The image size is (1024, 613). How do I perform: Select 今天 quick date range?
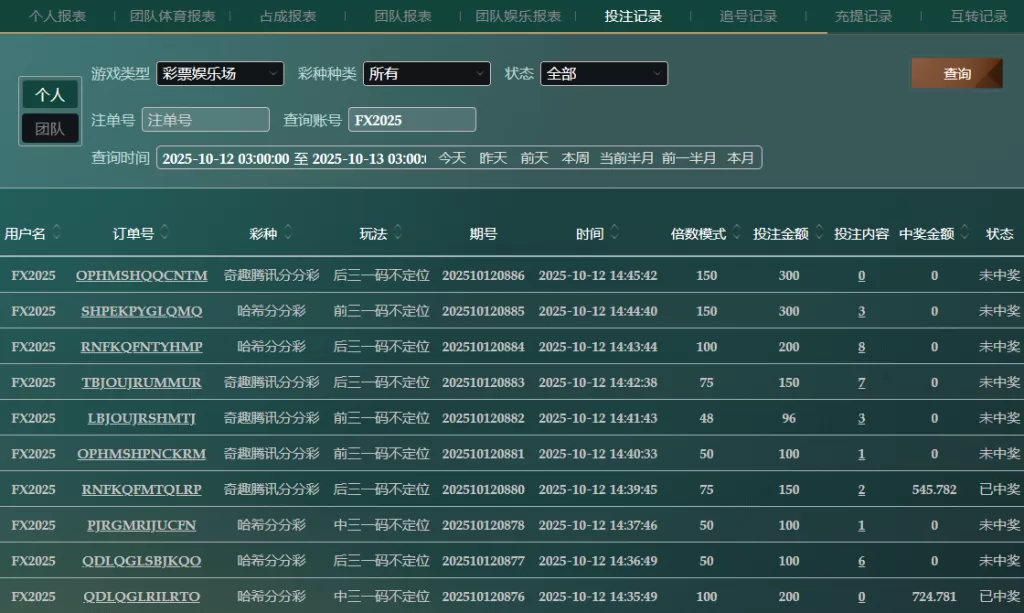[452, 158]
